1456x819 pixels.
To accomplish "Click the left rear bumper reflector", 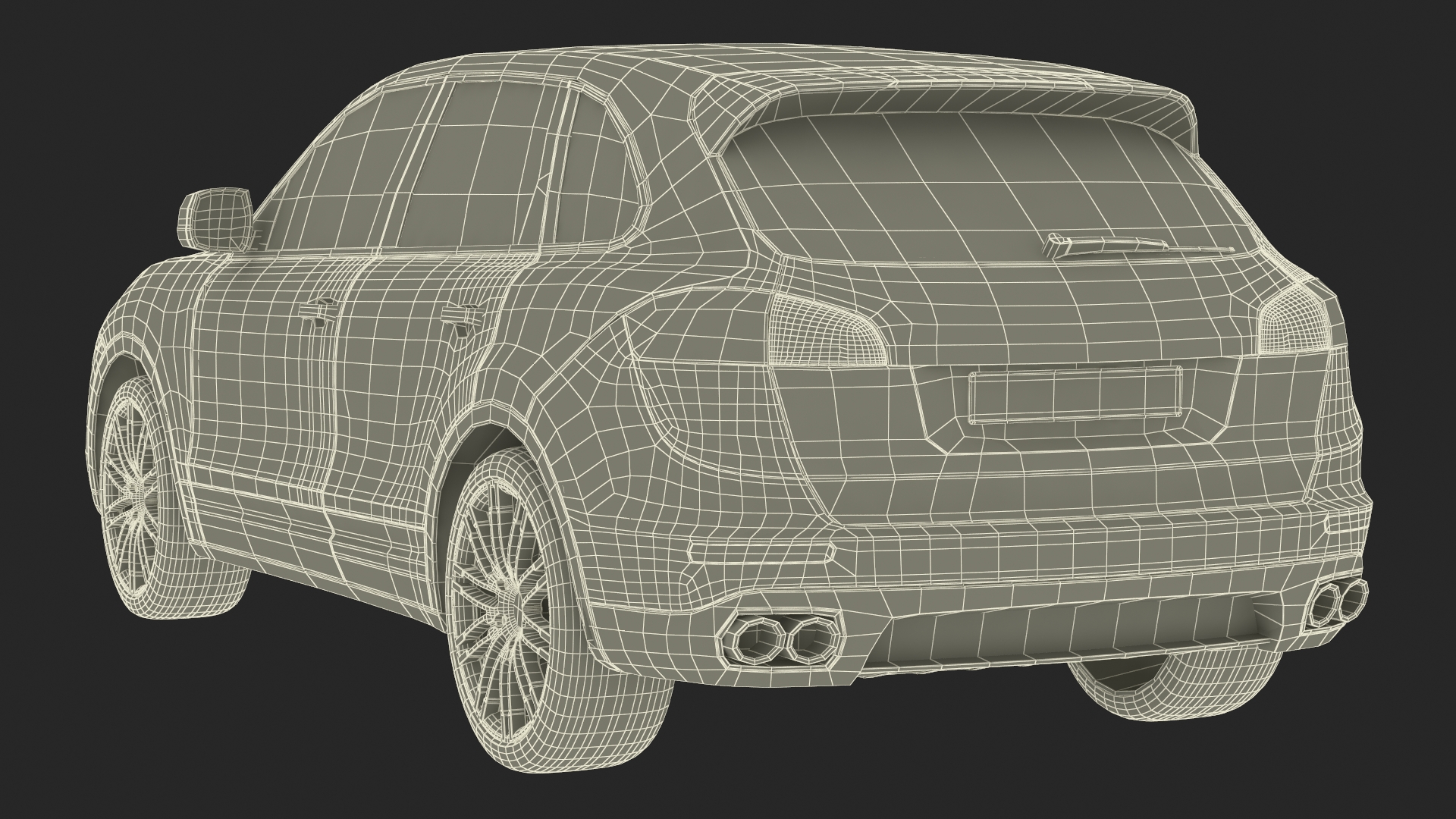I will 762,551.
